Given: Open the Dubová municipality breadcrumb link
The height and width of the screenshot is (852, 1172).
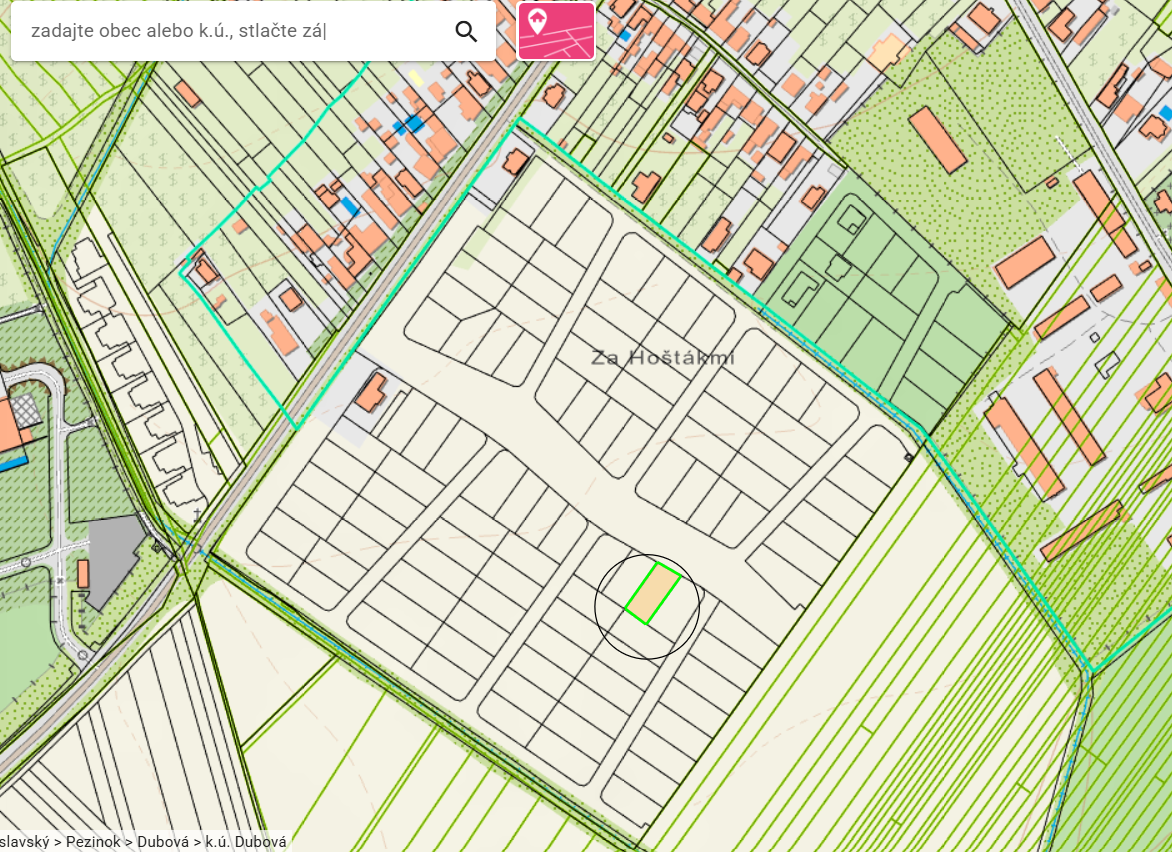Looking at the screenshot, I should tap(163, 842).
